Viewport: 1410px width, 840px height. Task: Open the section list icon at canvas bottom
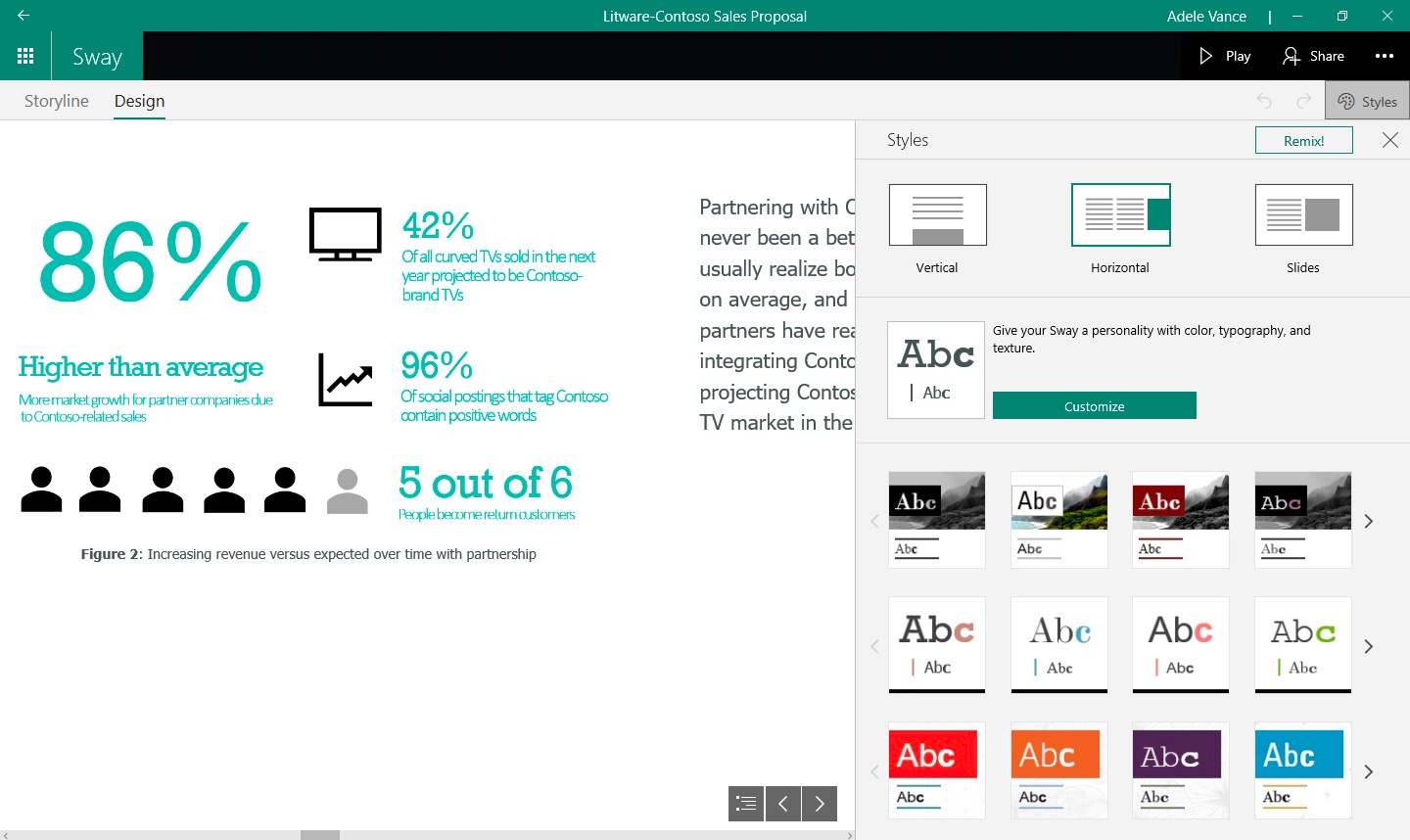click(x=745, y=803)
